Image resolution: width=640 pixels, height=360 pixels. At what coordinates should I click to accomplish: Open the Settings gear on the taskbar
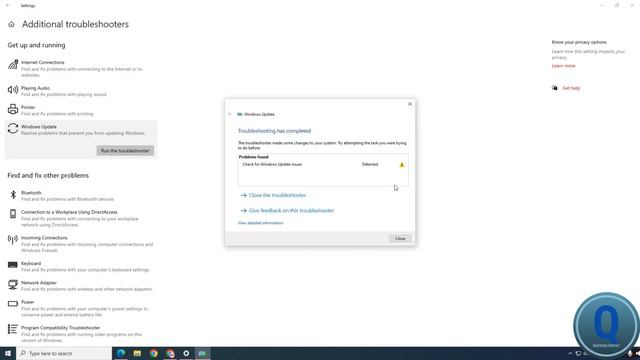[x=186, y=353]
